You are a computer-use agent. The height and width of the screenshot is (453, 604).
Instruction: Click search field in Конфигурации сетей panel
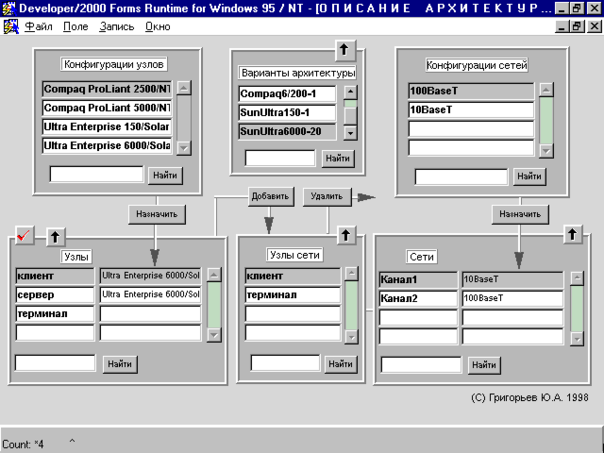click(x=461, y=177)
